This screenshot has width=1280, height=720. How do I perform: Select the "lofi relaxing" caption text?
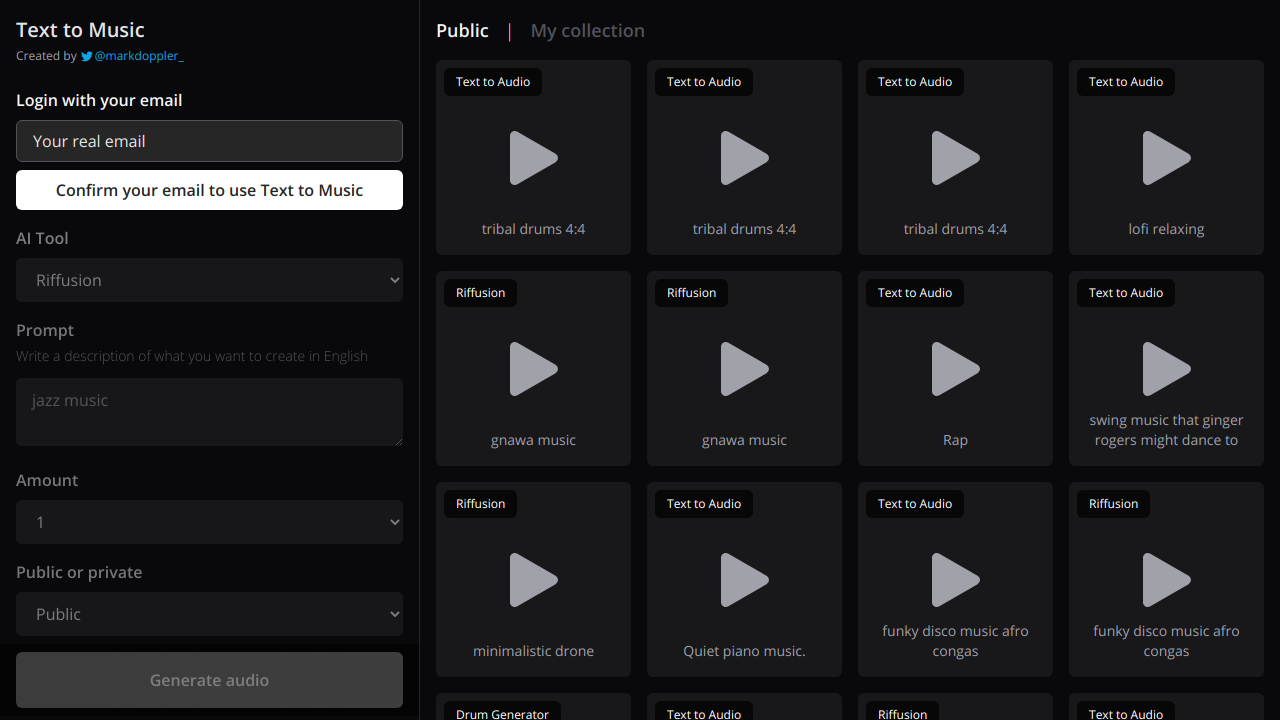1166,229
